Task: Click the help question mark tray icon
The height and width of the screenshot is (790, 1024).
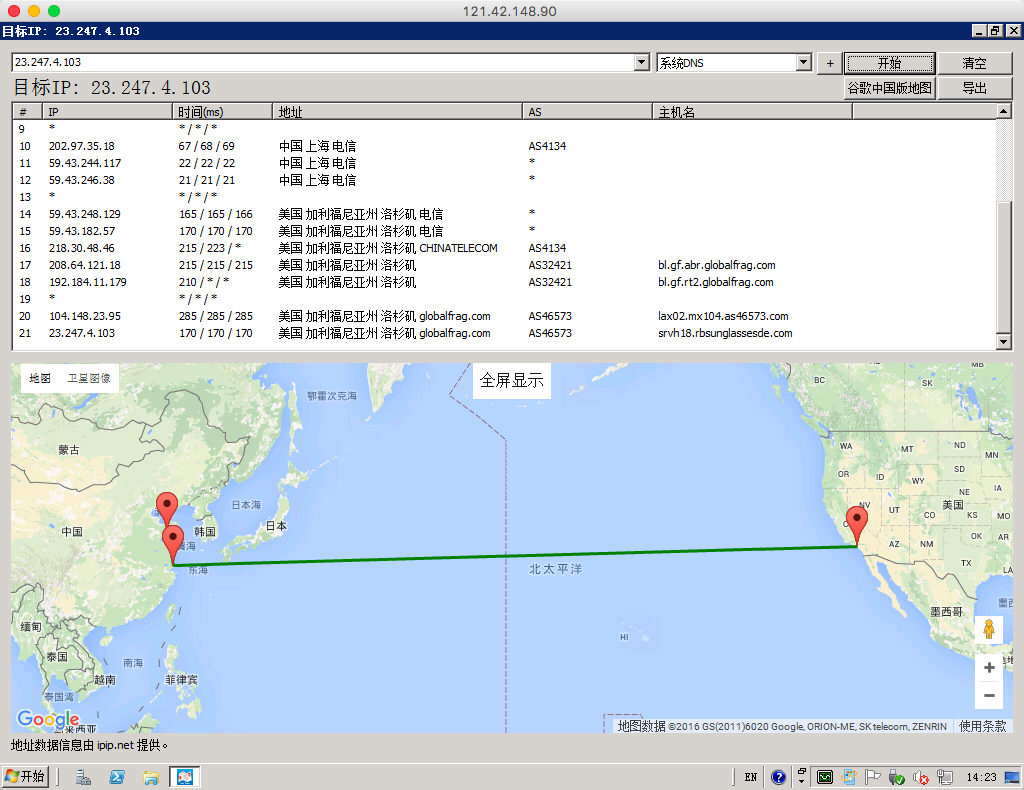Action: (778, 777)
